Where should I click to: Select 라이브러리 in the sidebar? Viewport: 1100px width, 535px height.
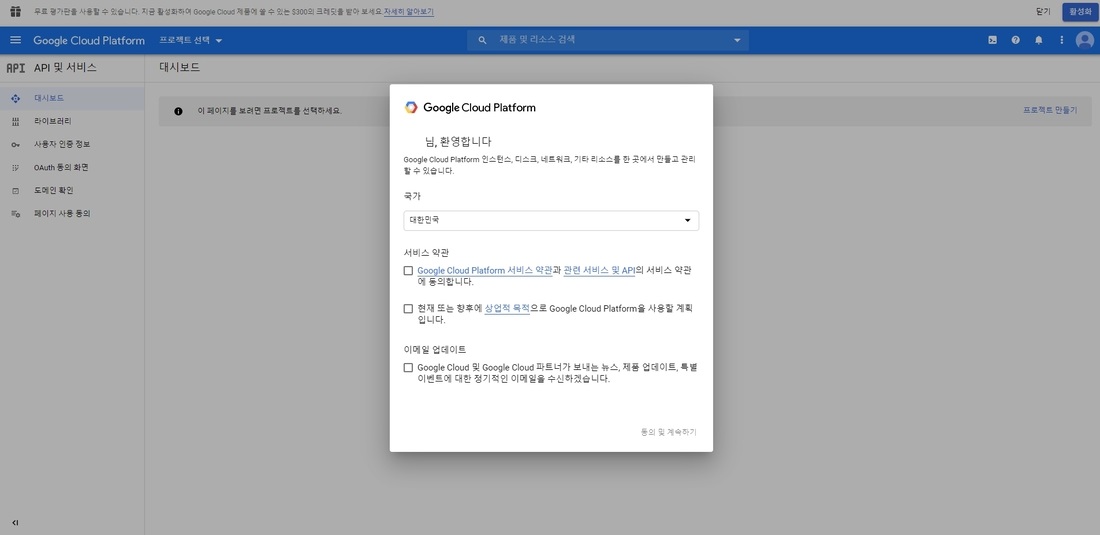[72, 121]
